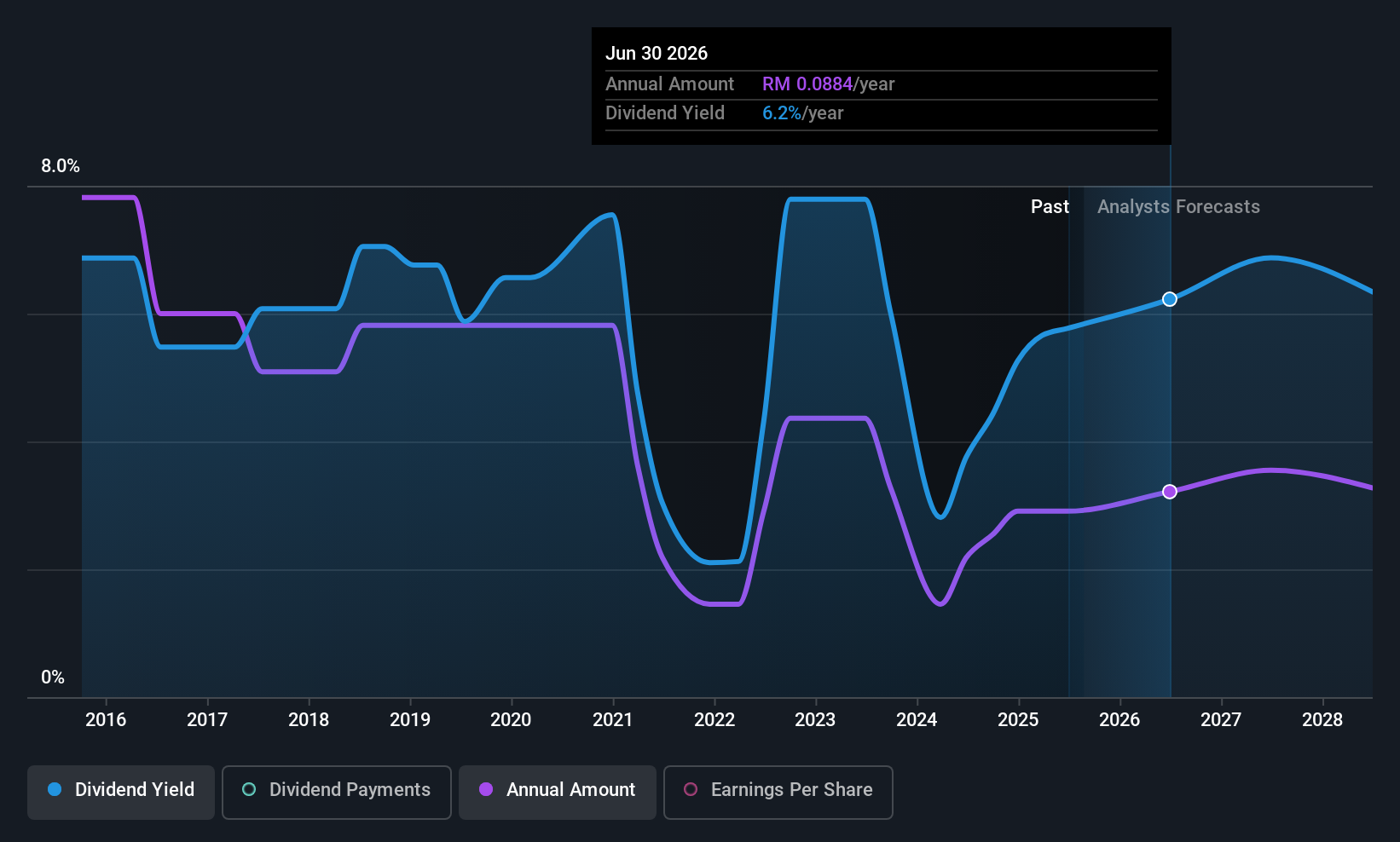Click the 2016 x-axis label

coord(106,719)
